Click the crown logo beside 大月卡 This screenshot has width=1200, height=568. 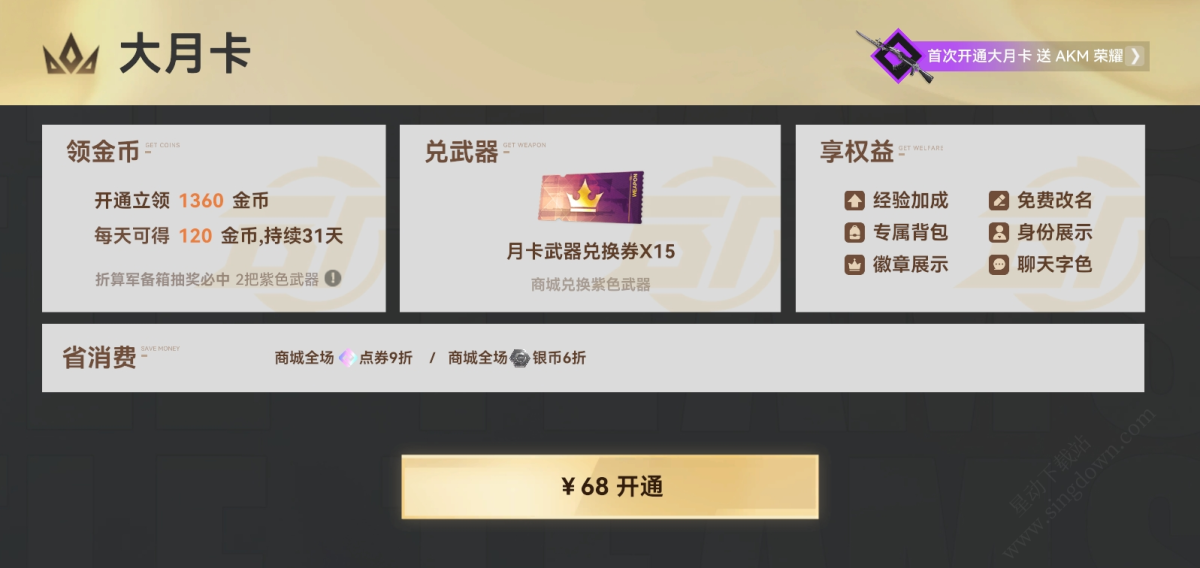71,55
